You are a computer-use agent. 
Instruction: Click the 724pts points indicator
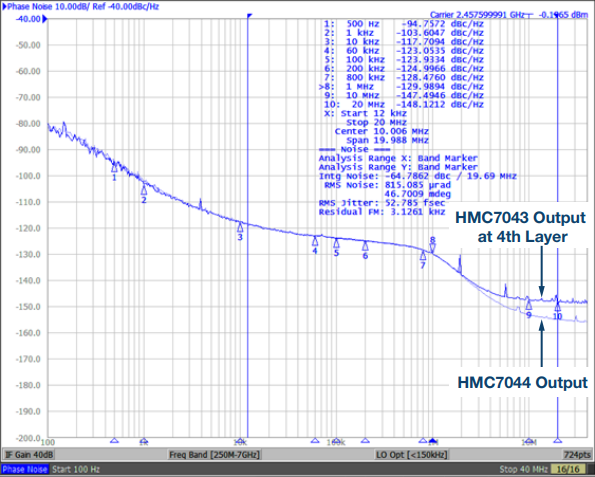[x=578, y=455]
